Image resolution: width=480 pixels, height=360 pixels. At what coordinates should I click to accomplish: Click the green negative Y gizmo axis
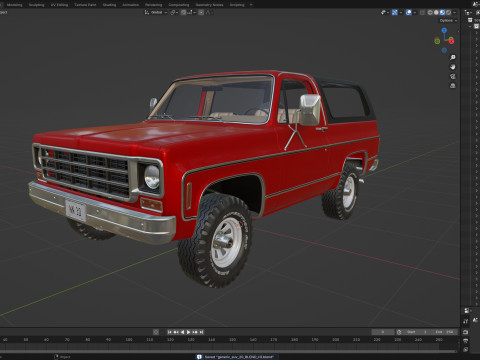tap(437, 41)
